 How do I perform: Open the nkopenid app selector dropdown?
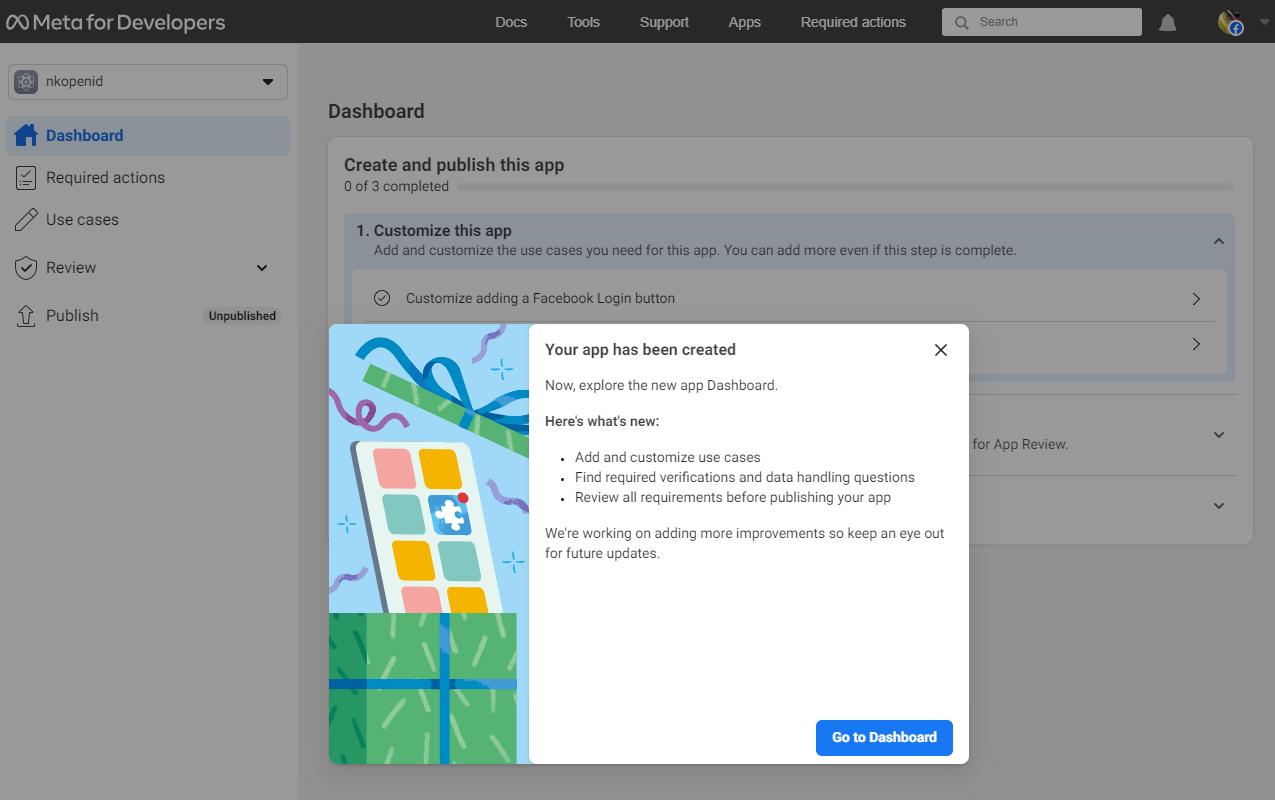pos(148,82)
